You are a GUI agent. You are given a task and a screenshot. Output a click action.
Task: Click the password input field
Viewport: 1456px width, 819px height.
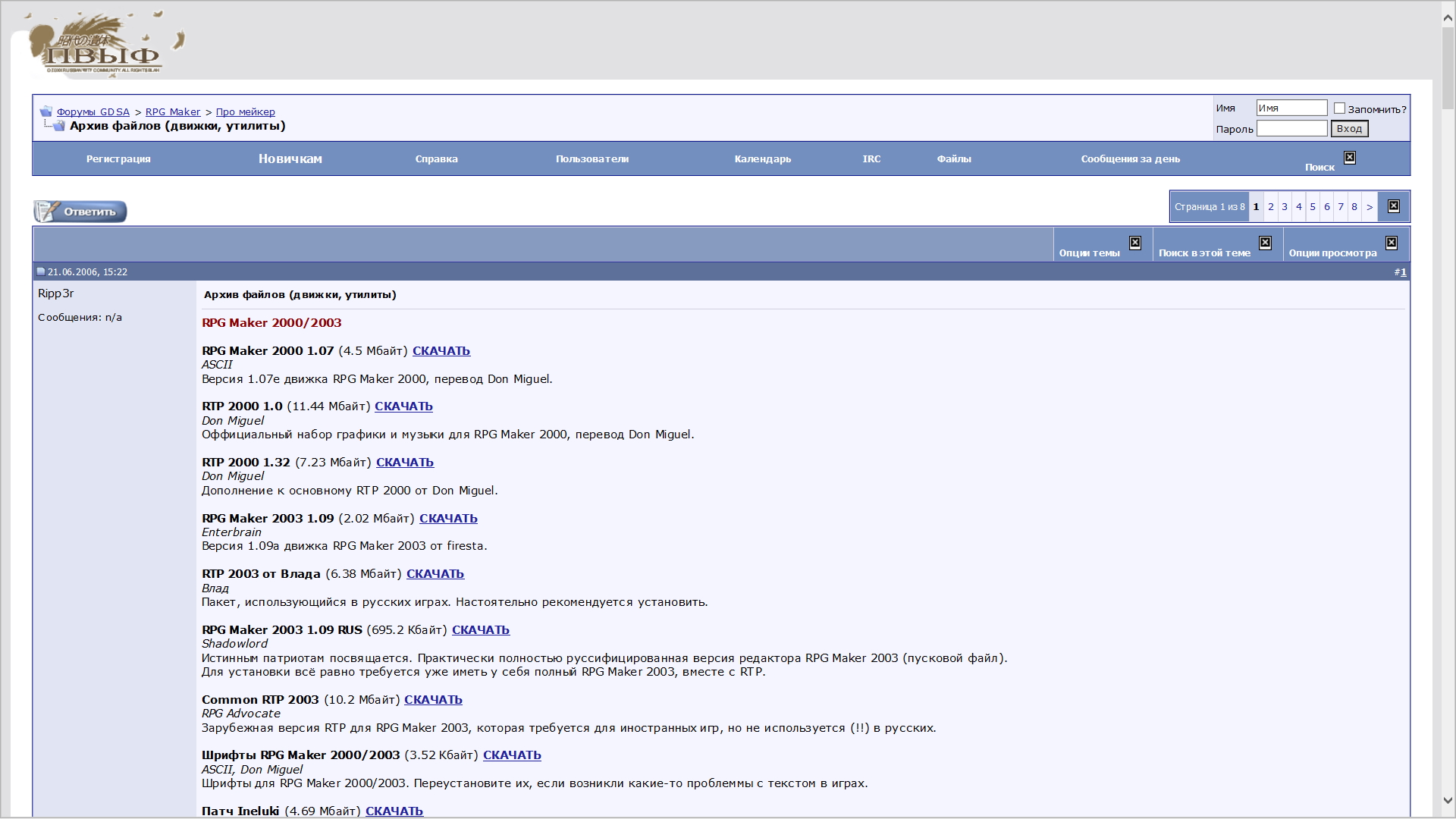(1291, 129)
